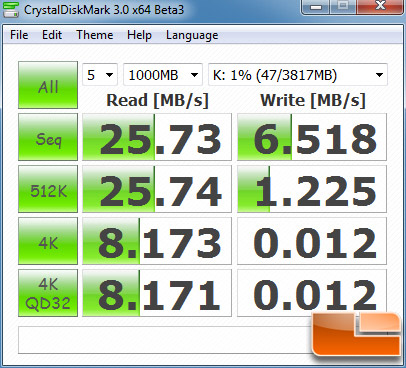Open the Help menu
The height and width of the screenshot is (368, 406).
click(x=139, y=35)
